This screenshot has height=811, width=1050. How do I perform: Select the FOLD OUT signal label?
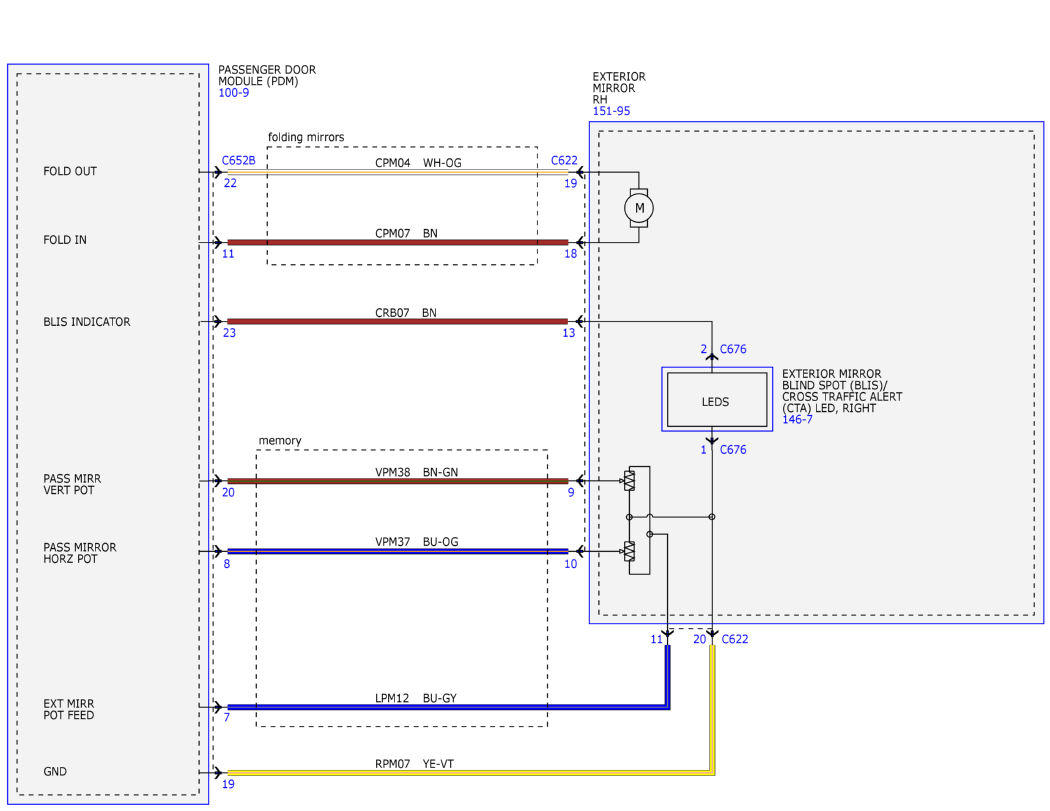click(70, 171)
